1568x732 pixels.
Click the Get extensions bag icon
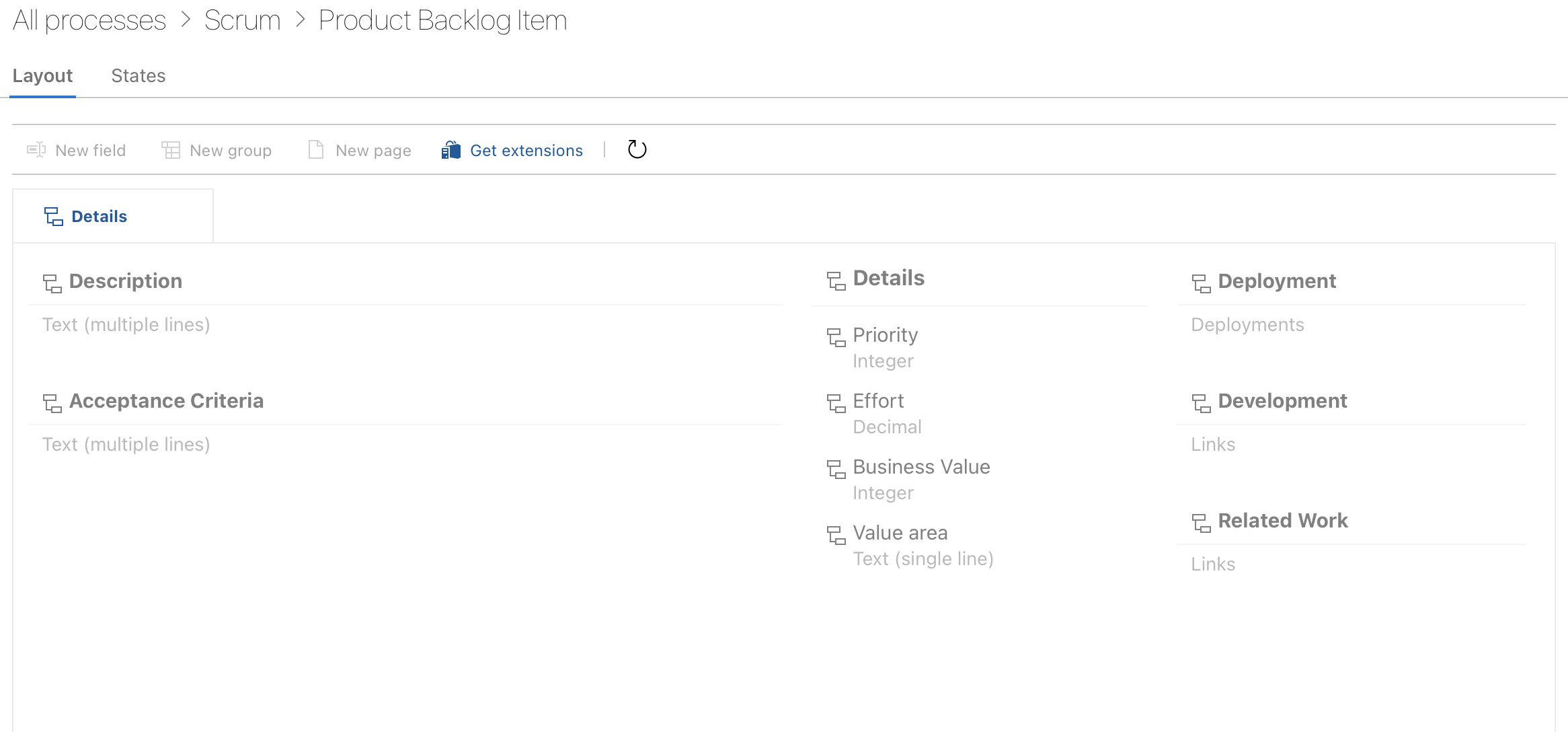(x=449, y=150)
